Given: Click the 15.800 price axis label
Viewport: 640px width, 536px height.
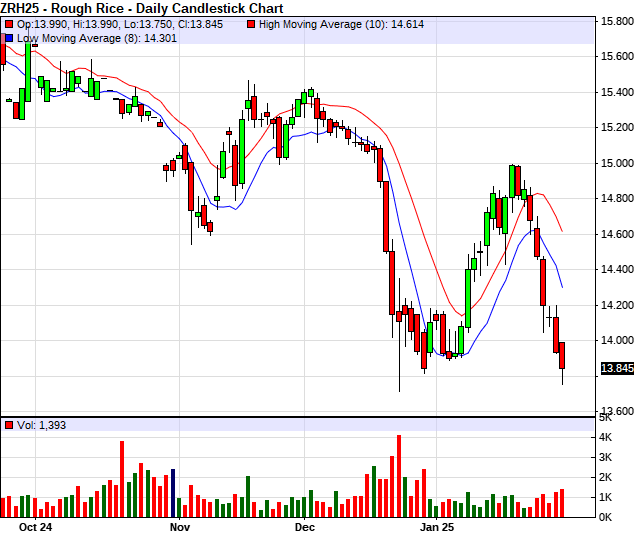Looking at the screenshot, I should (616, 21).
